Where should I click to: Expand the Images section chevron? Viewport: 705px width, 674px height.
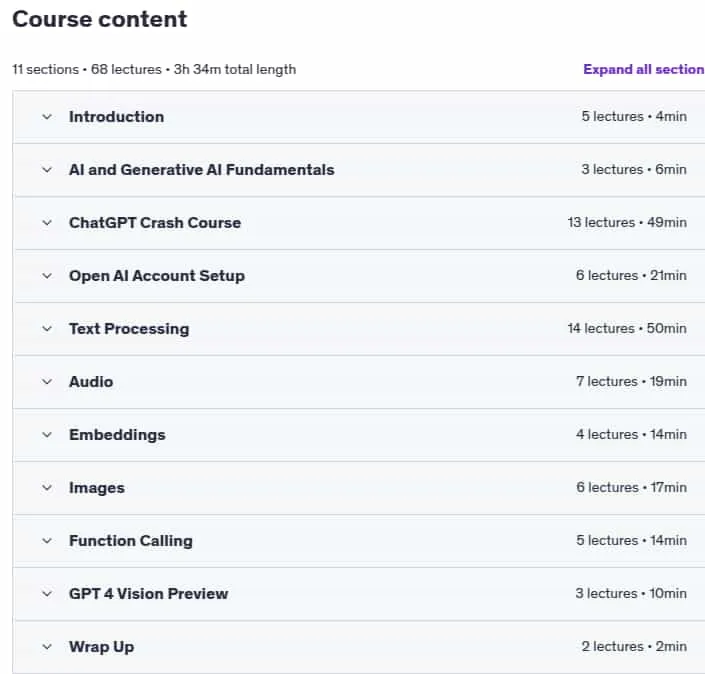[47, 488]
